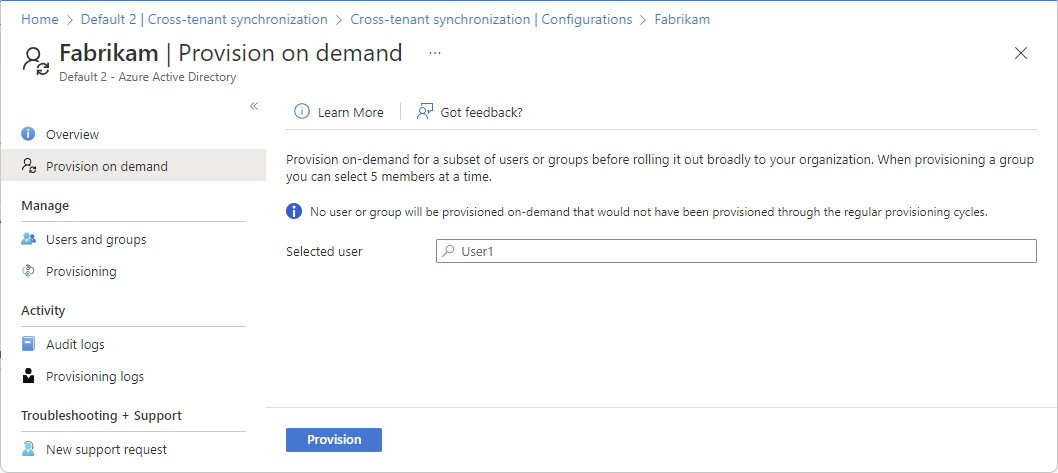
Task: Click the Provisioning sync icon
Action: 28,271
